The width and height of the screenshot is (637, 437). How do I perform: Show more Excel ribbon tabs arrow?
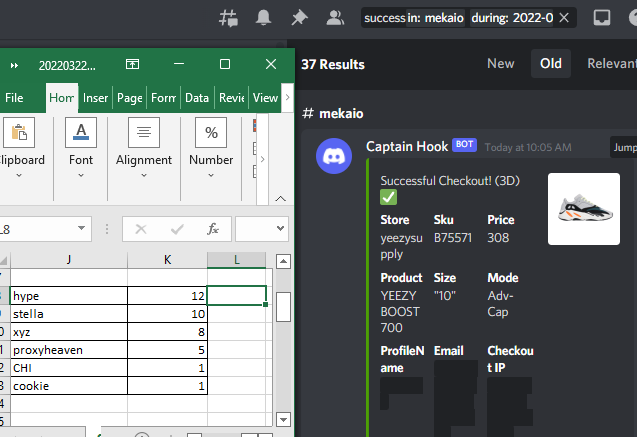pos(287,97)
